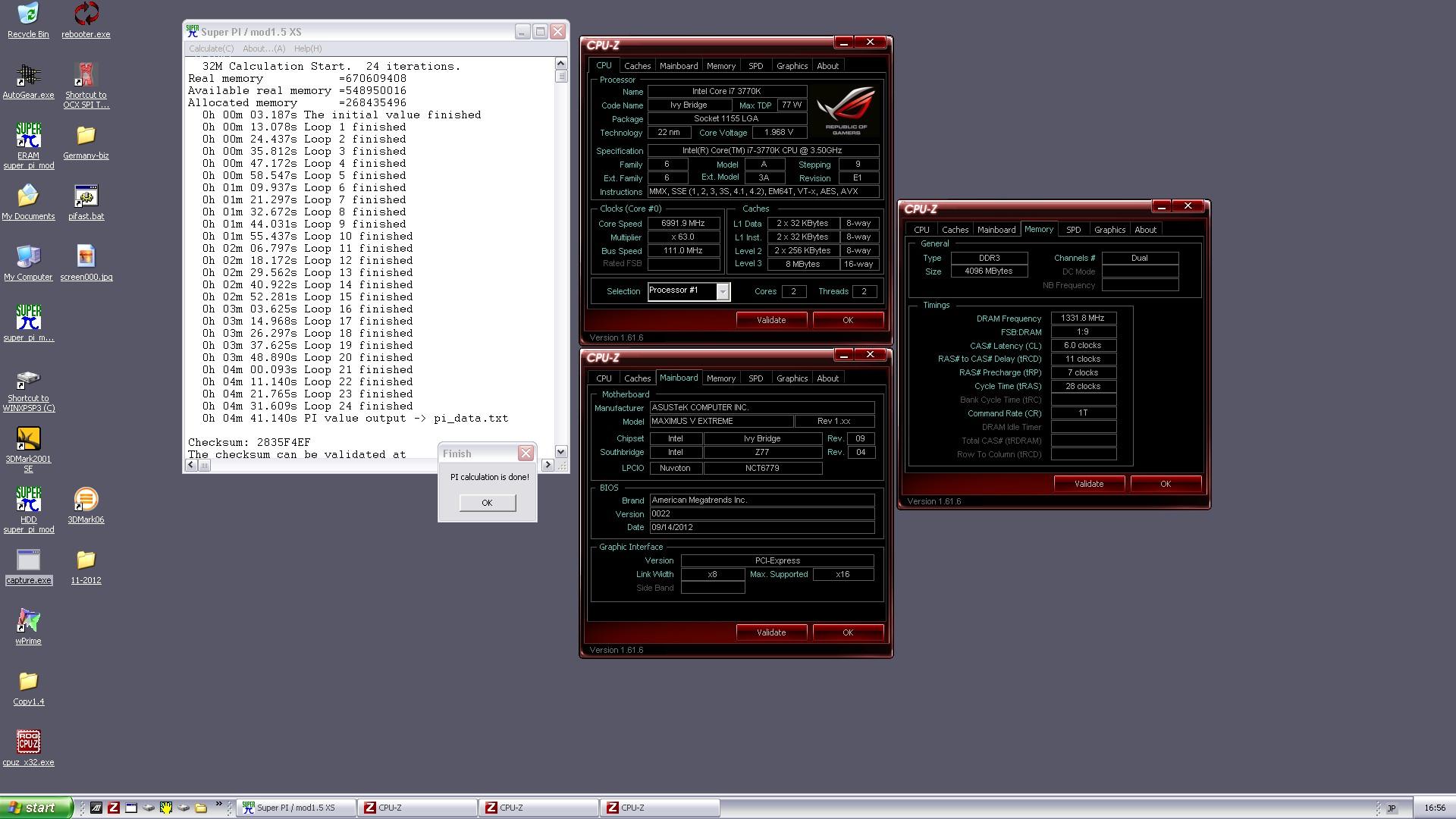Click the JP language indicator in system tray

[x=1392, y=808]
